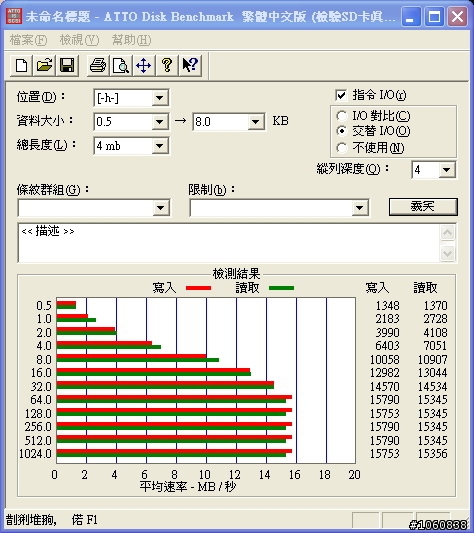Click the 1024.0 row label in chart
The width and height of the screenshot is (474, 533).
click(35, 453)
